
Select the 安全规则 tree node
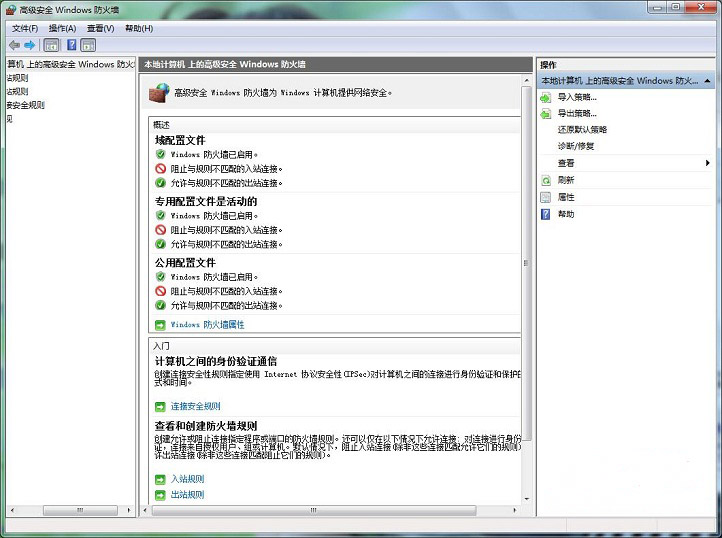click(26, 105)
